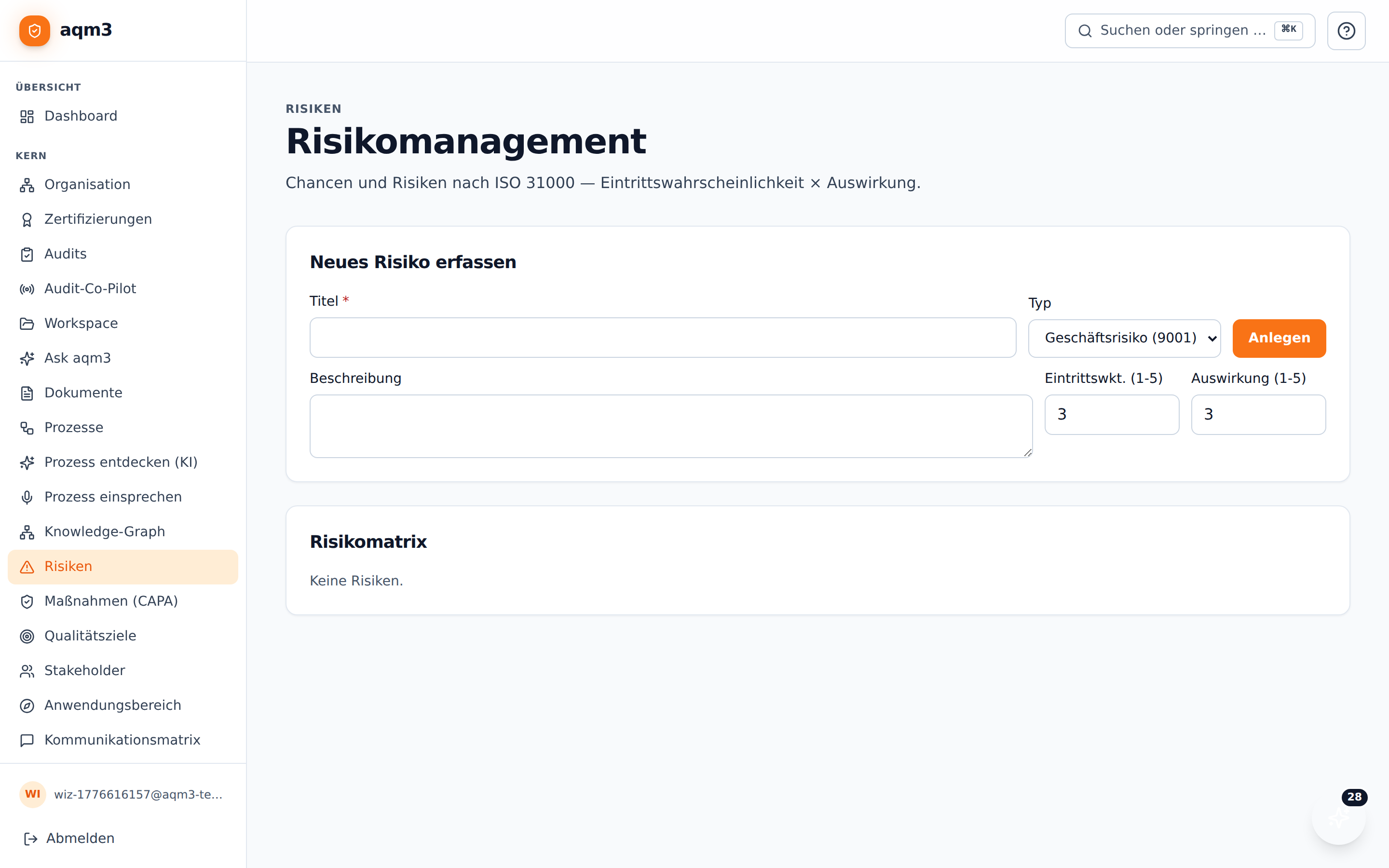Focus the Eintrittswkt. (1-5) number field
The image size is (1389, 868).
pos(1111,415)
